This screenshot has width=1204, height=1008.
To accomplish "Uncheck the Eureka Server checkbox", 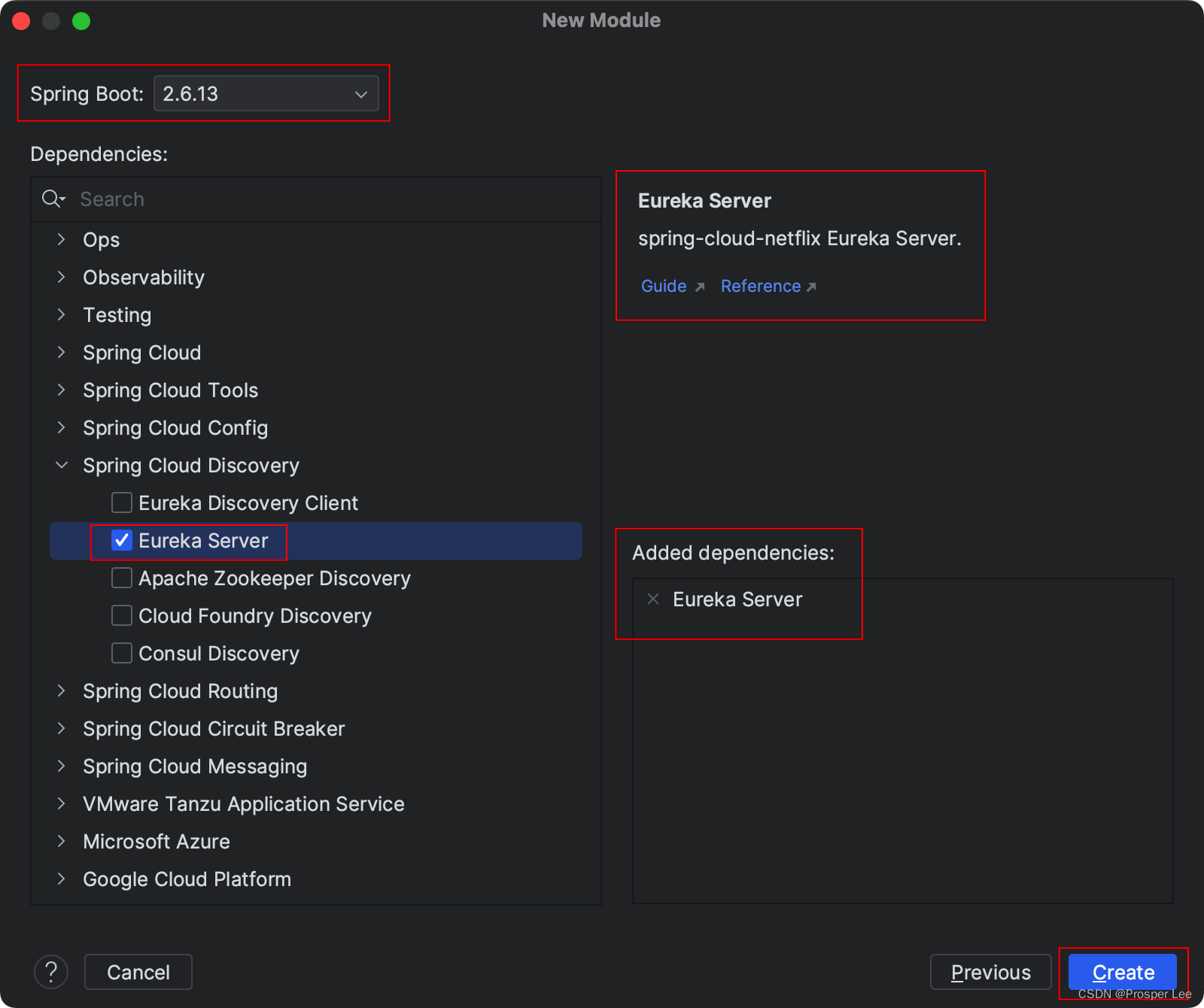I will pyautogui.click(x=122, y=540).
